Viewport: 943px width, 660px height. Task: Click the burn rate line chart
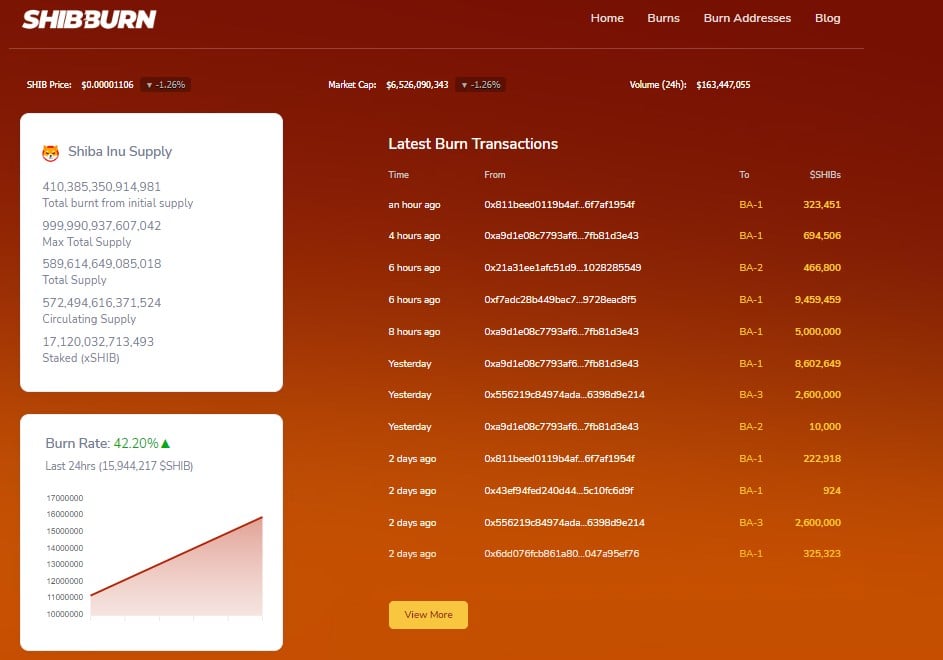pyautogui.click(x=176, y=566)
